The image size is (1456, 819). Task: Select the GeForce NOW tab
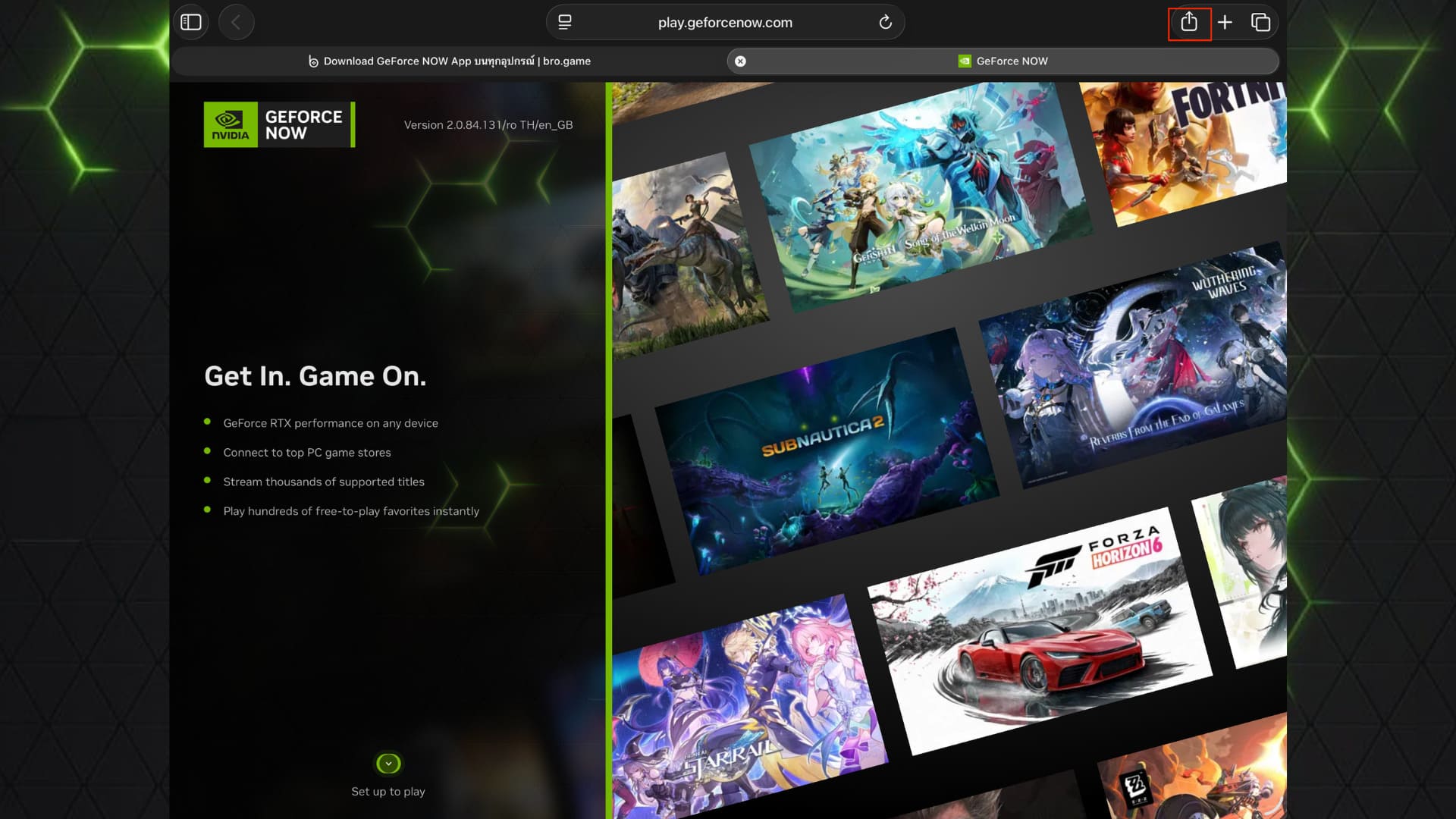pos(1003,61)
